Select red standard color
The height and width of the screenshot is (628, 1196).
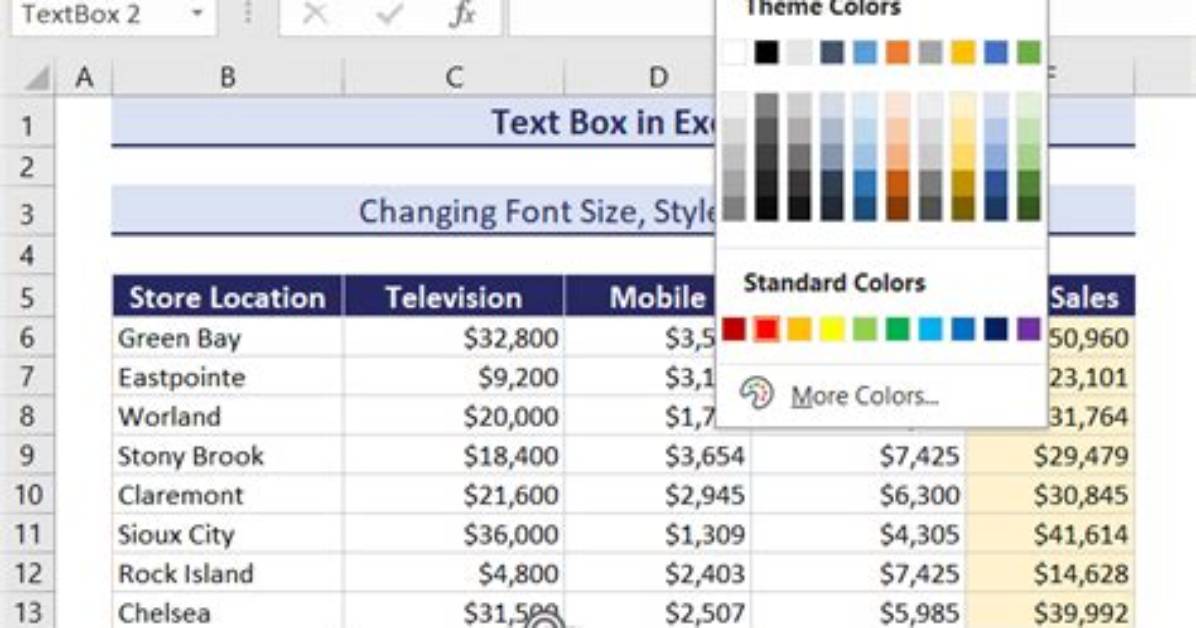(767, 329)
